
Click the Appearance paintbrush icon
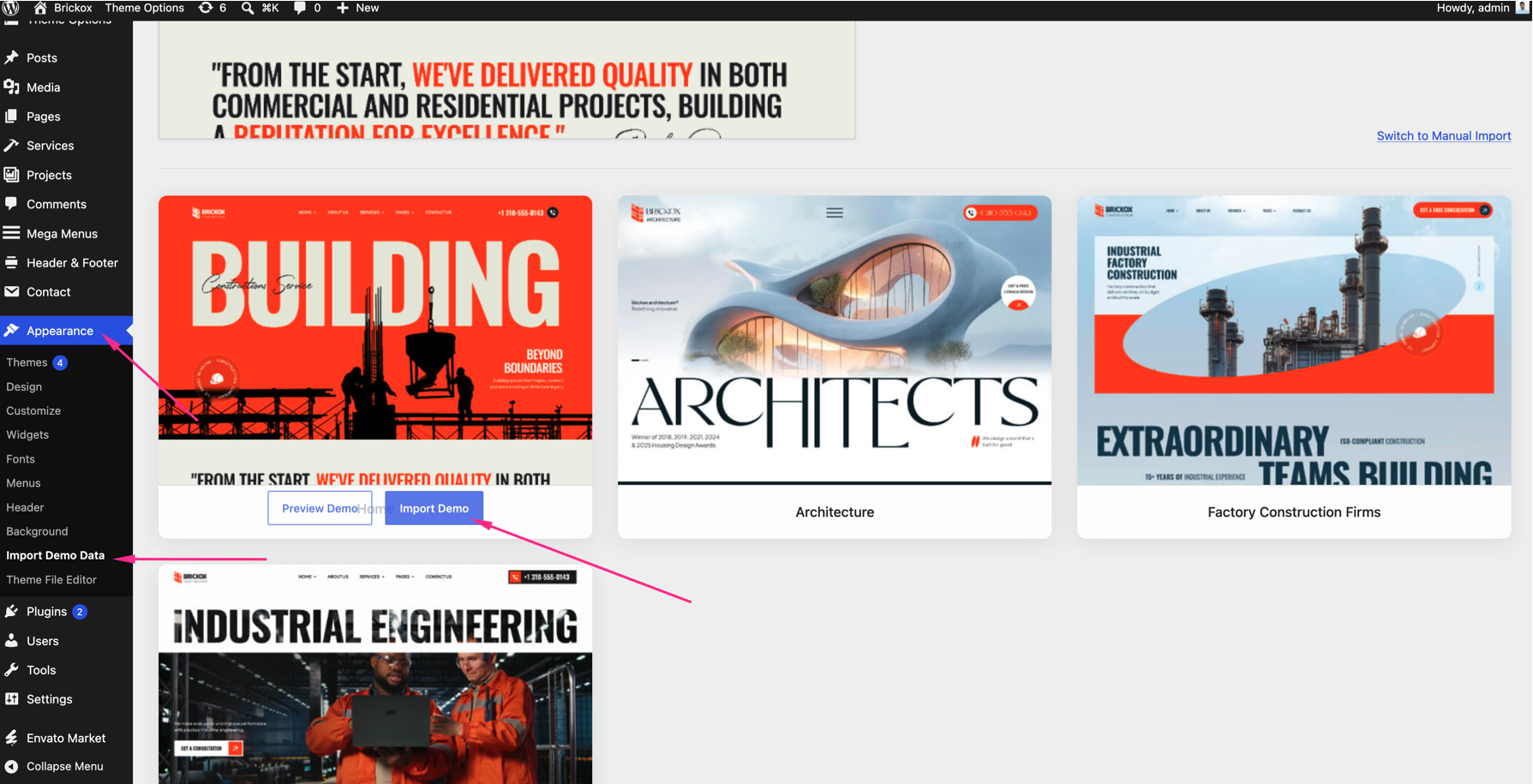point(12,330)
